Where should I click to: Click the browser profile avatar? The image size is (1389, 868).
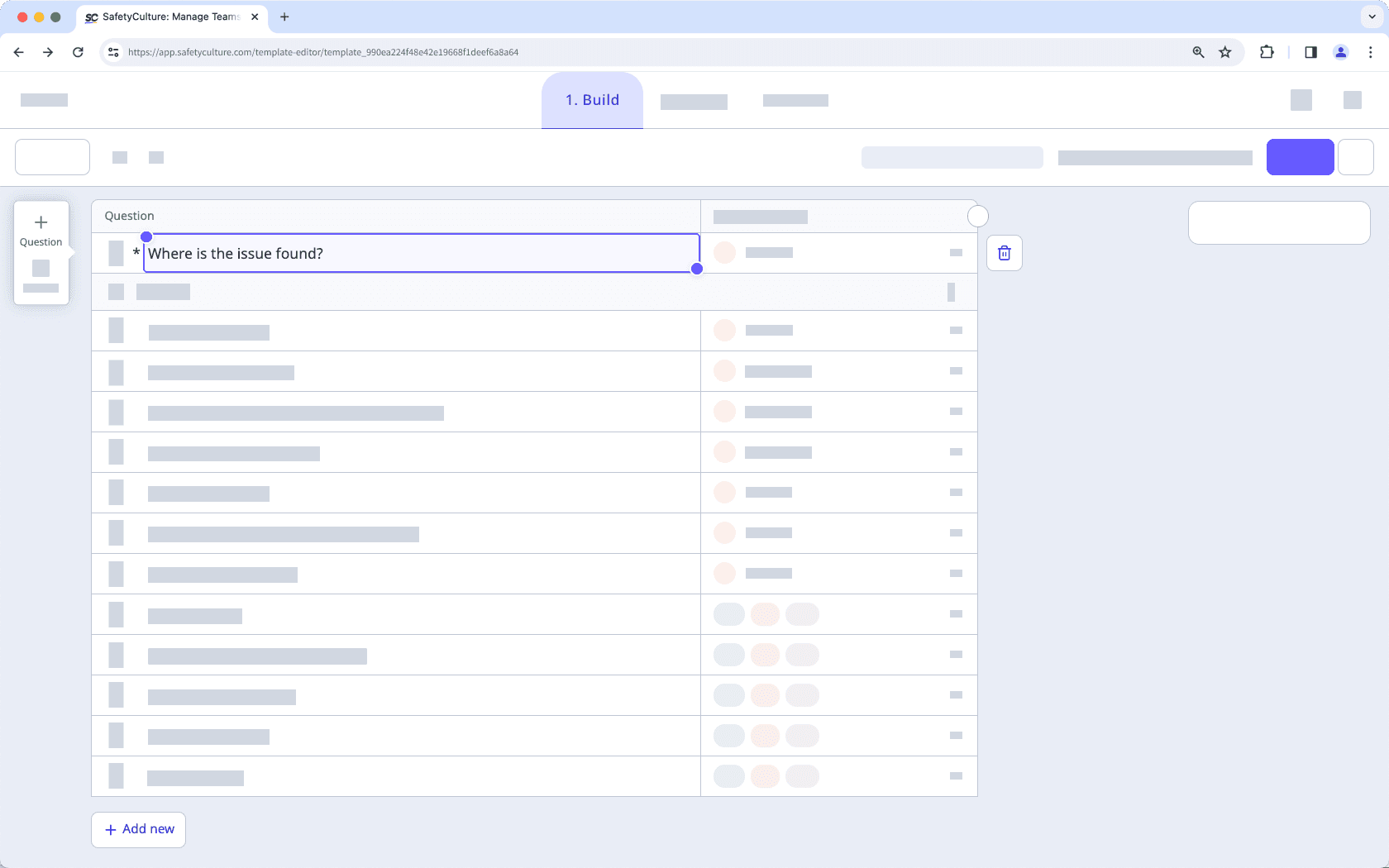pos(1340,52)
